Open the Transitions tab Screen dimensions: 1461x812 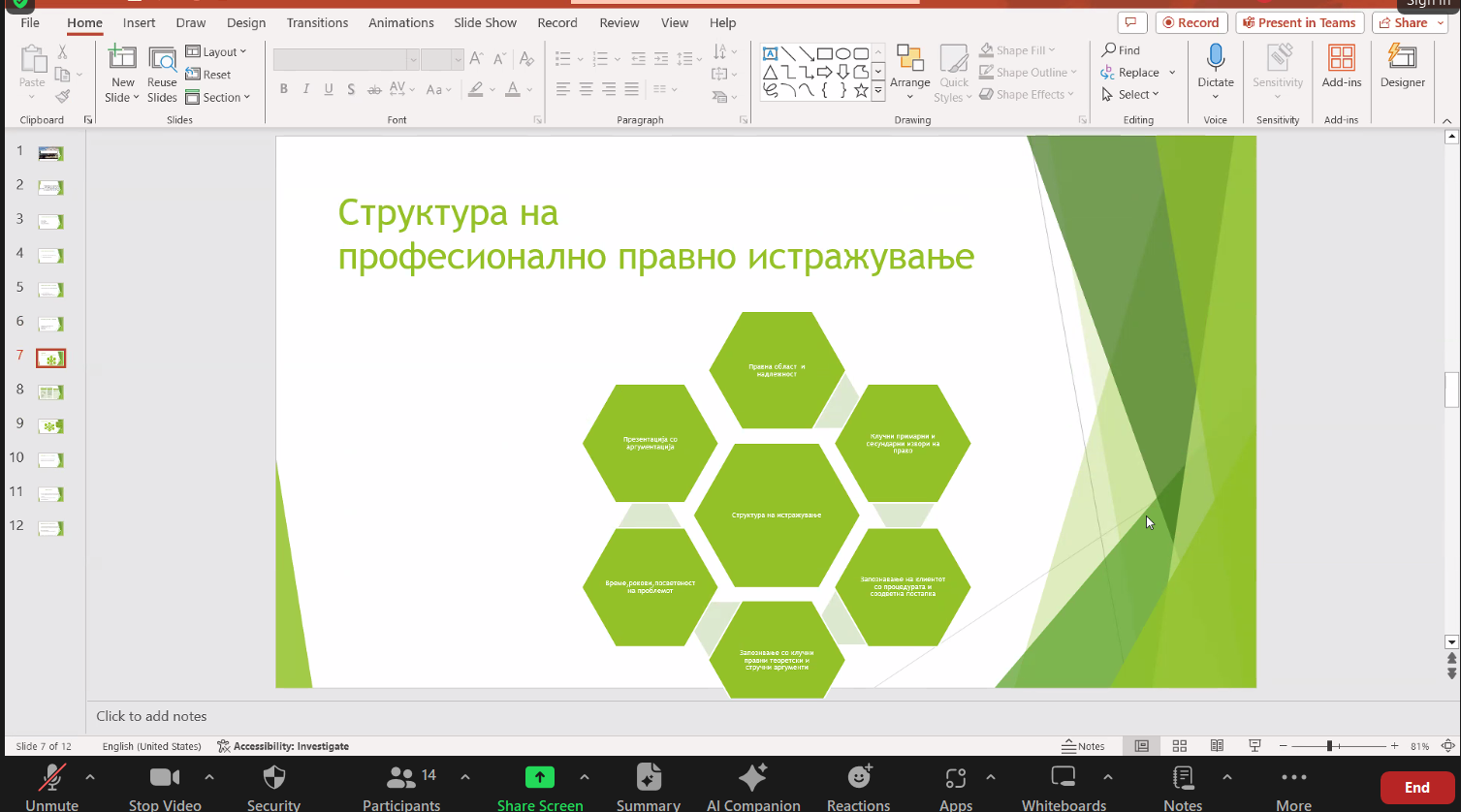point(317,22)
